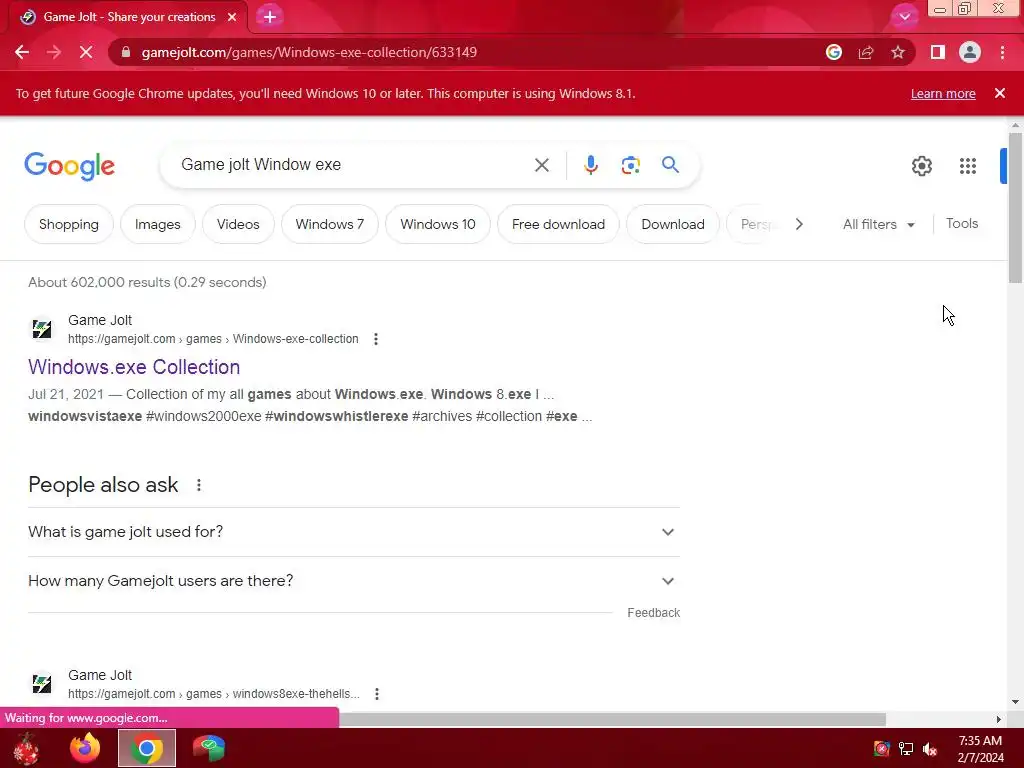Open the Windows.exe Collection result

[134, 367]
